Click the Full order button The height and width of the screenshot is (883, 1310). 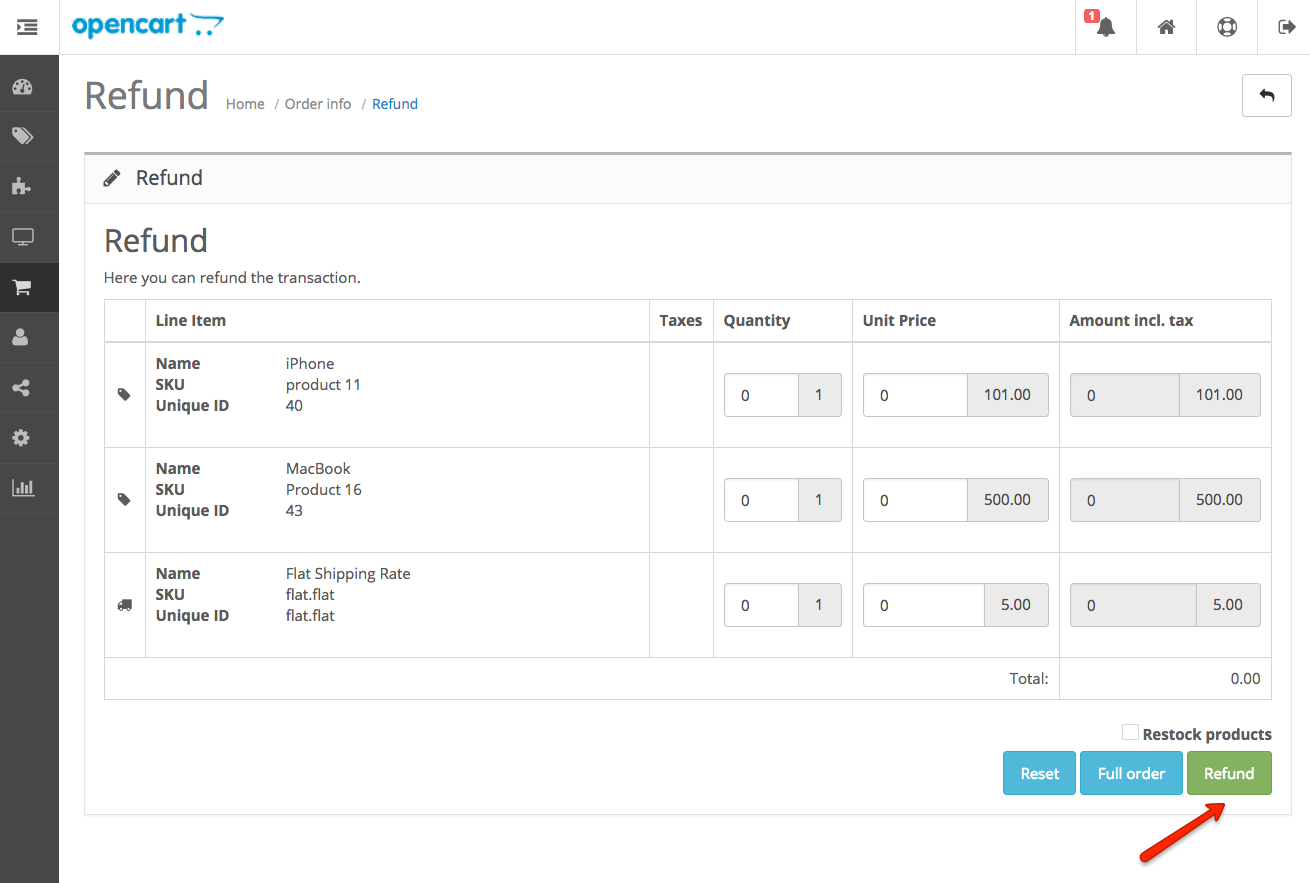1131,773
